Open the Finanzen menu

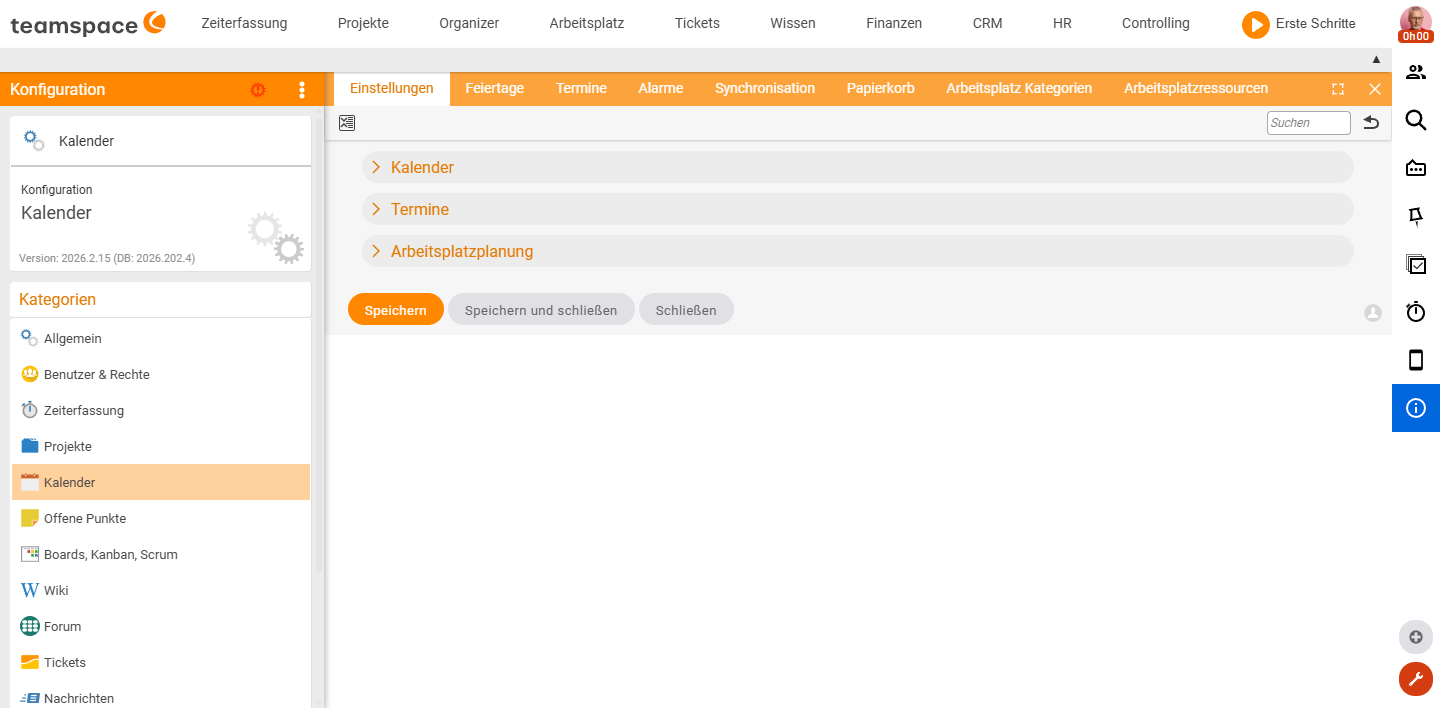(x=894, y=23)
